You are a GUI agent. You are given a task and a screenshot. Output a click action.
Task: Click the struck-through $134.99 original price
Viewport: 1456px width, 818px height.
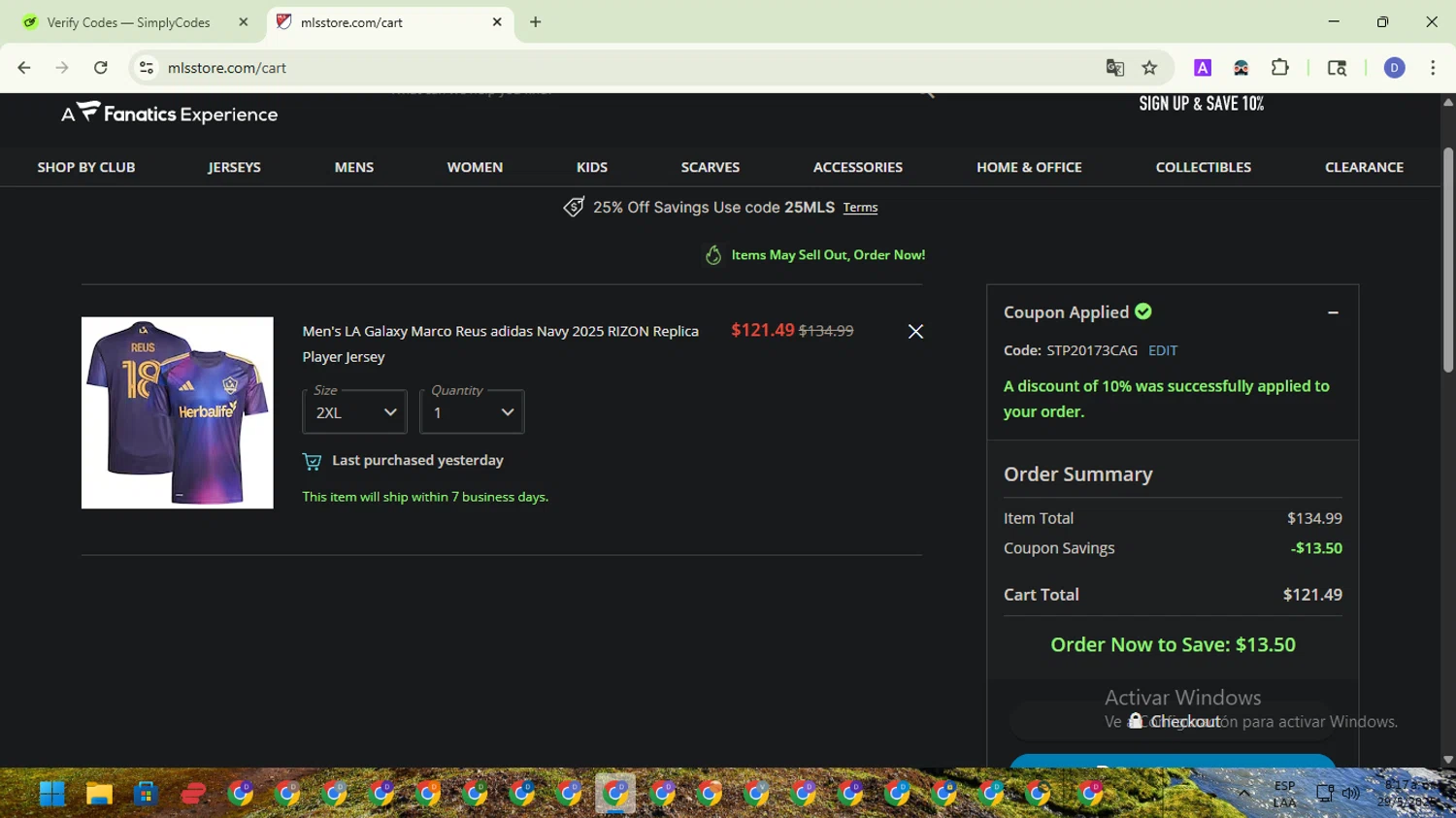click(x=826, y=331)
